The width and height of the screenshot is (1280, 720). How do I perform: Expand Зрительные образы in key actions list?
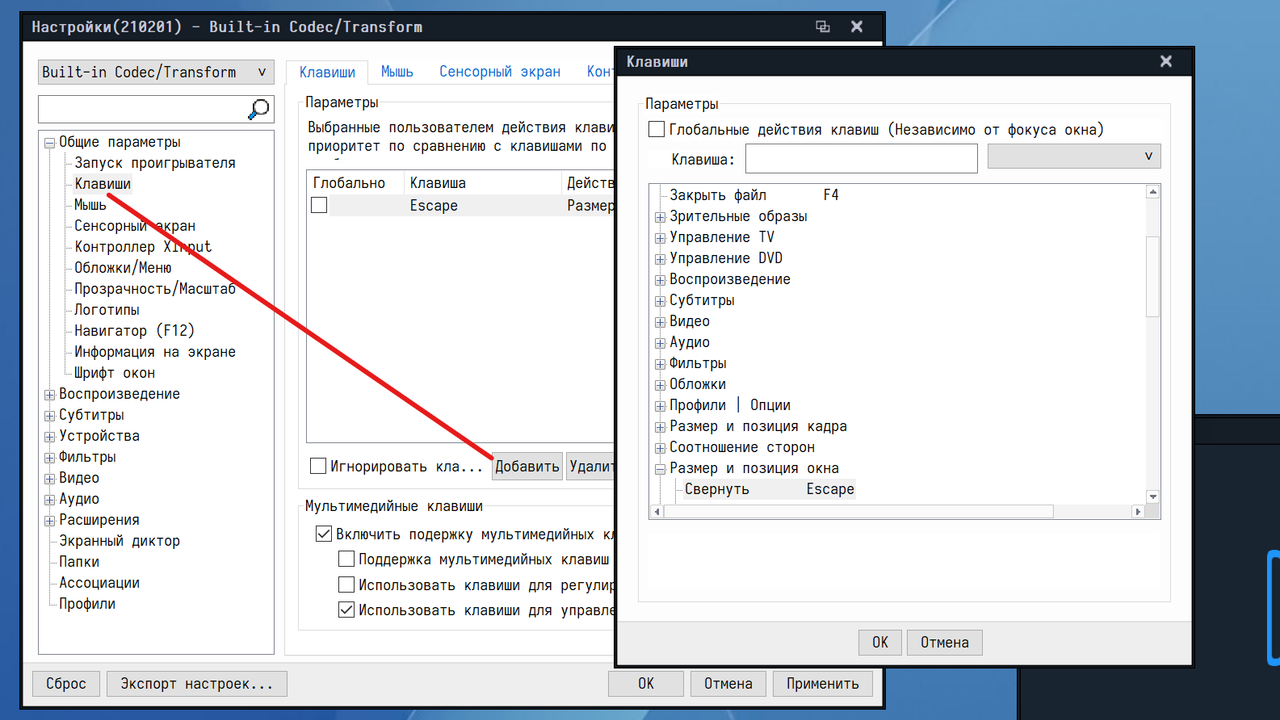tap(660, 217)
